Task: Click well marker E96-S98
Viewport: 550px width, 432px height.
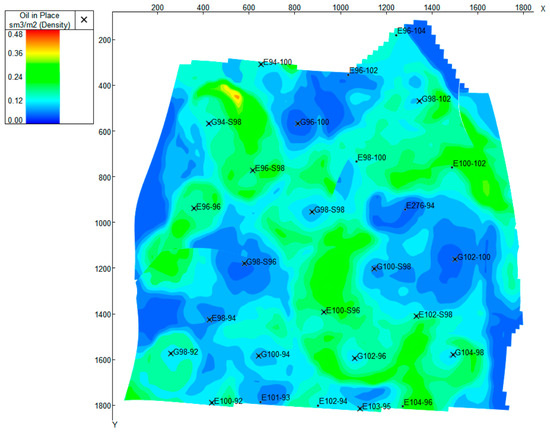Action: coord(253,170)
